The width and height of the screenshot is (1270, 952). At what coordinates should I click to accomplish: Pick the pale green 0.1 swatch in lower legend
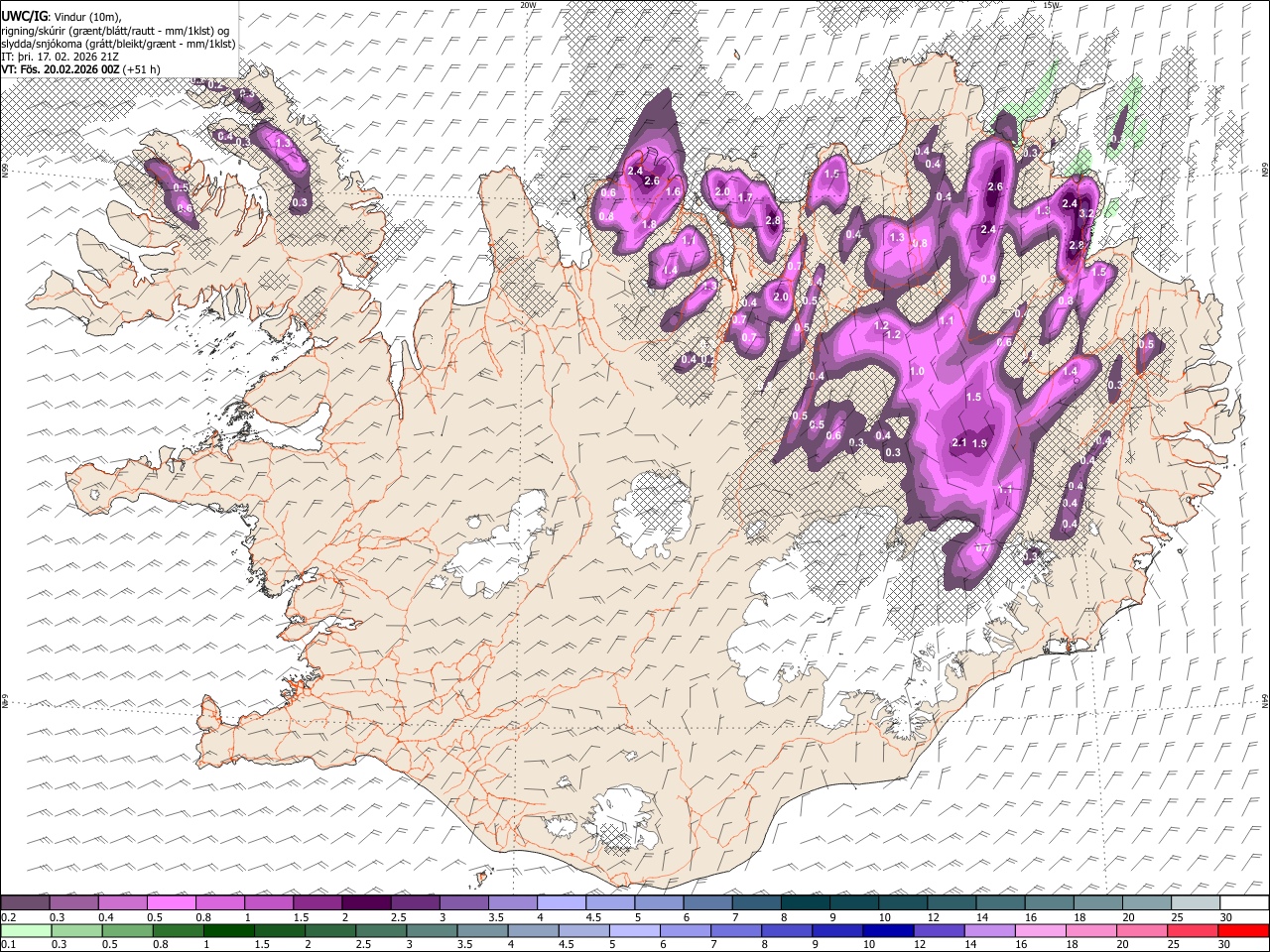(26, 930)
